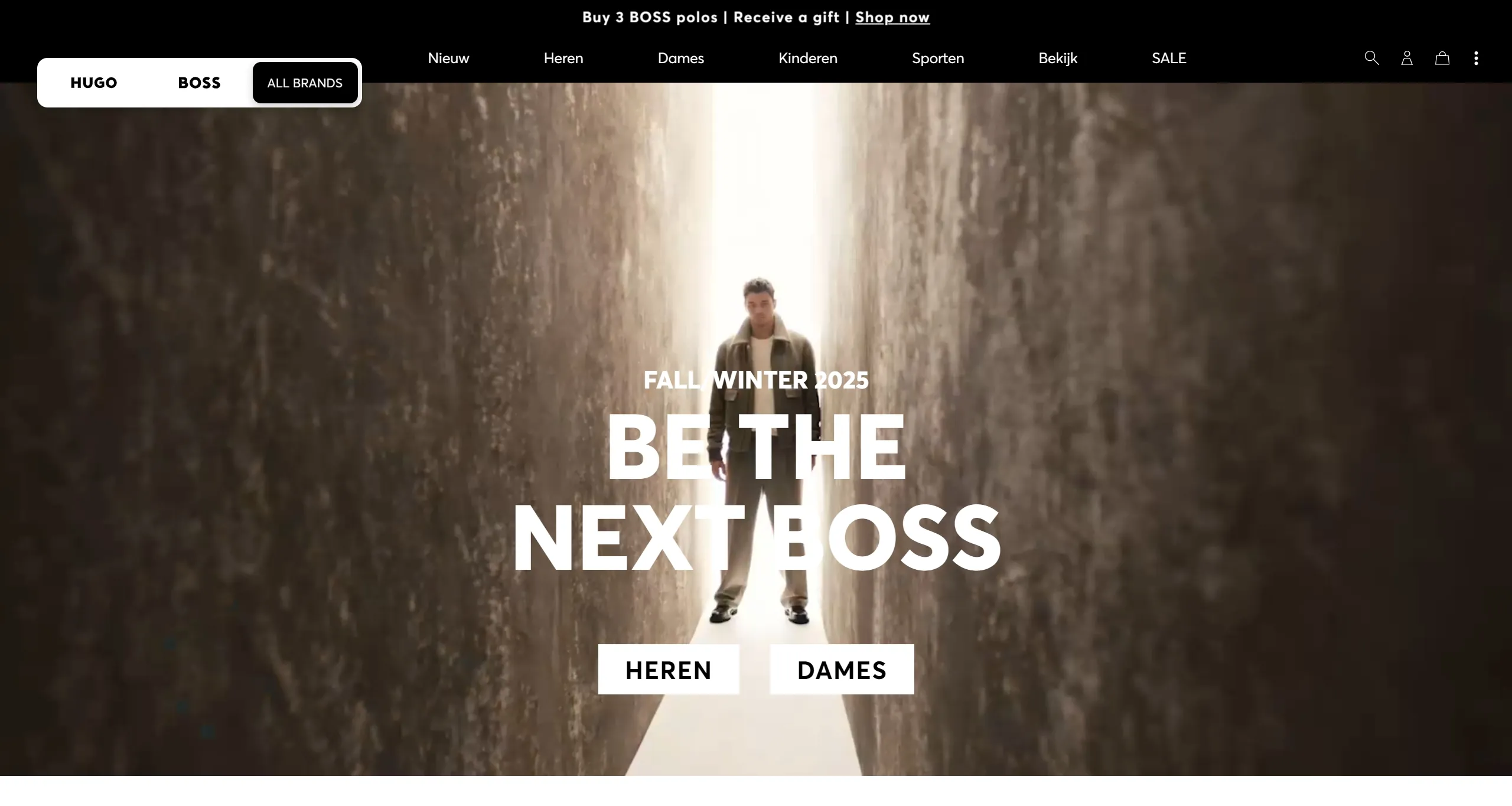Open the SALE menu item

(x=1169, y=58)
